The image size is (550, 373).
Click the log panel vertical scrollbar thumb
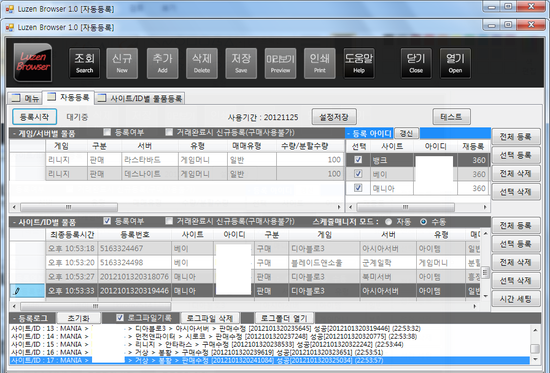(x=535, y=348)
